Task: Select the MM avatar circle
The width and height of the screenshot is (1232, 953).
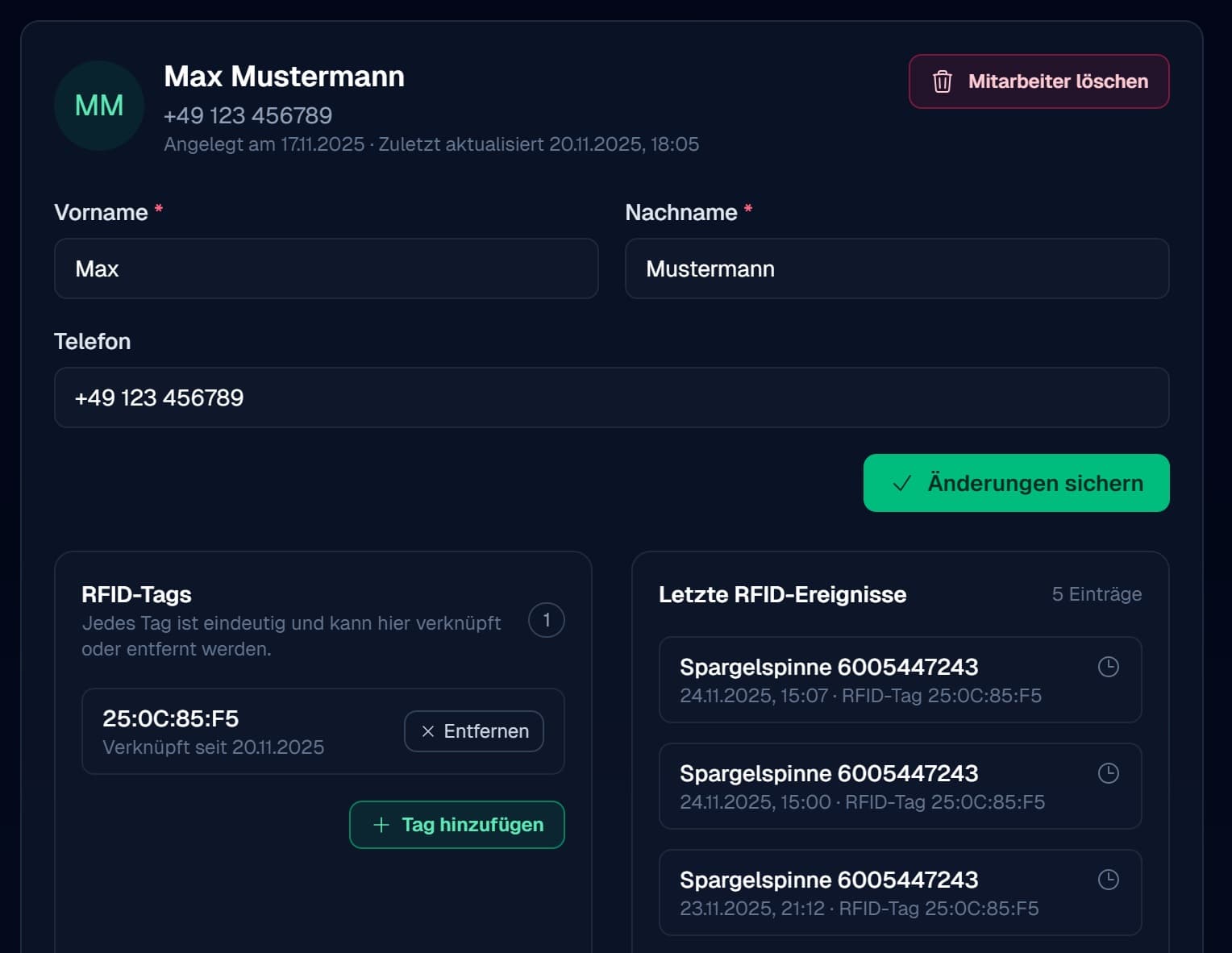Action: click(x=98, y=106)
